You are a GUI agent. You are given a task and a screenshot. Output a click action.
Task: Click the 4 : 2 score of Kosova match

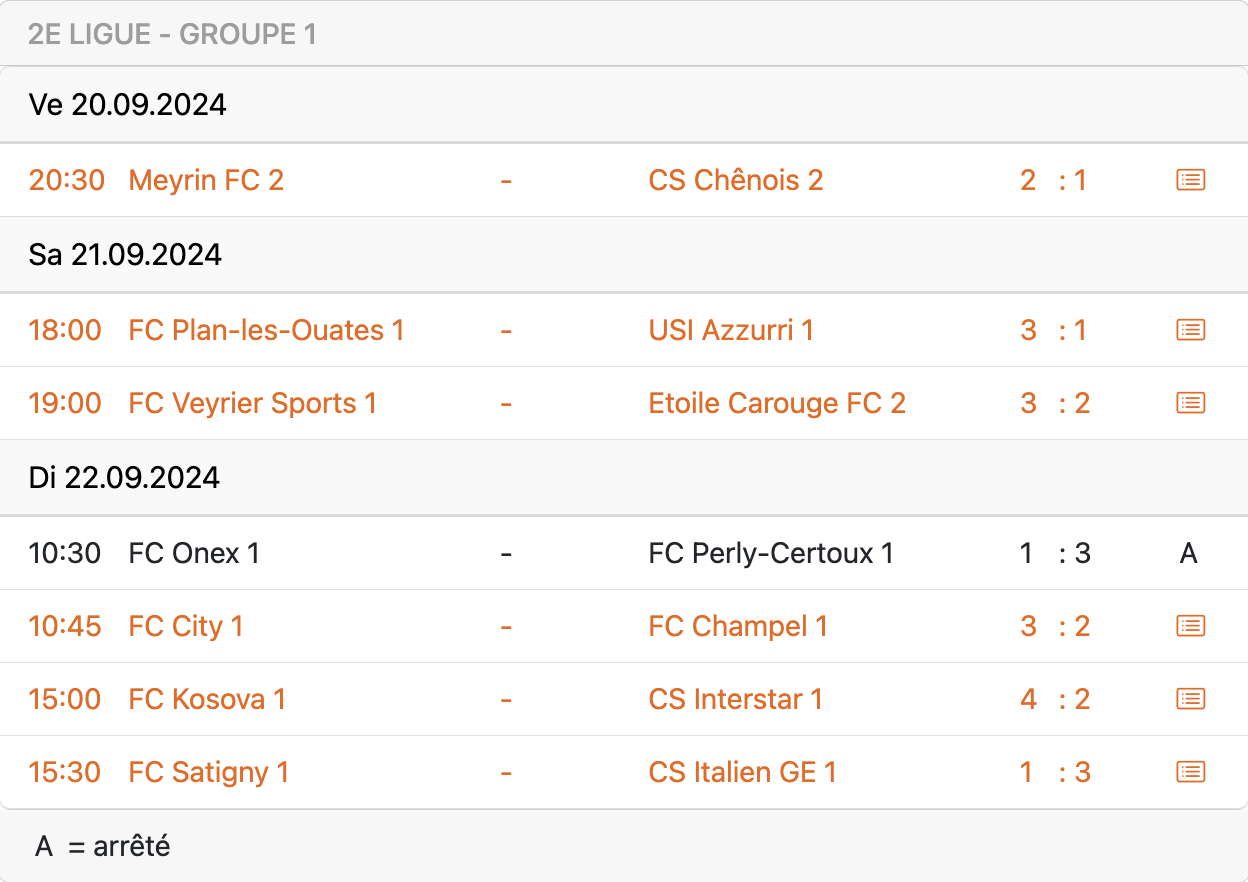pos(1055,699)
